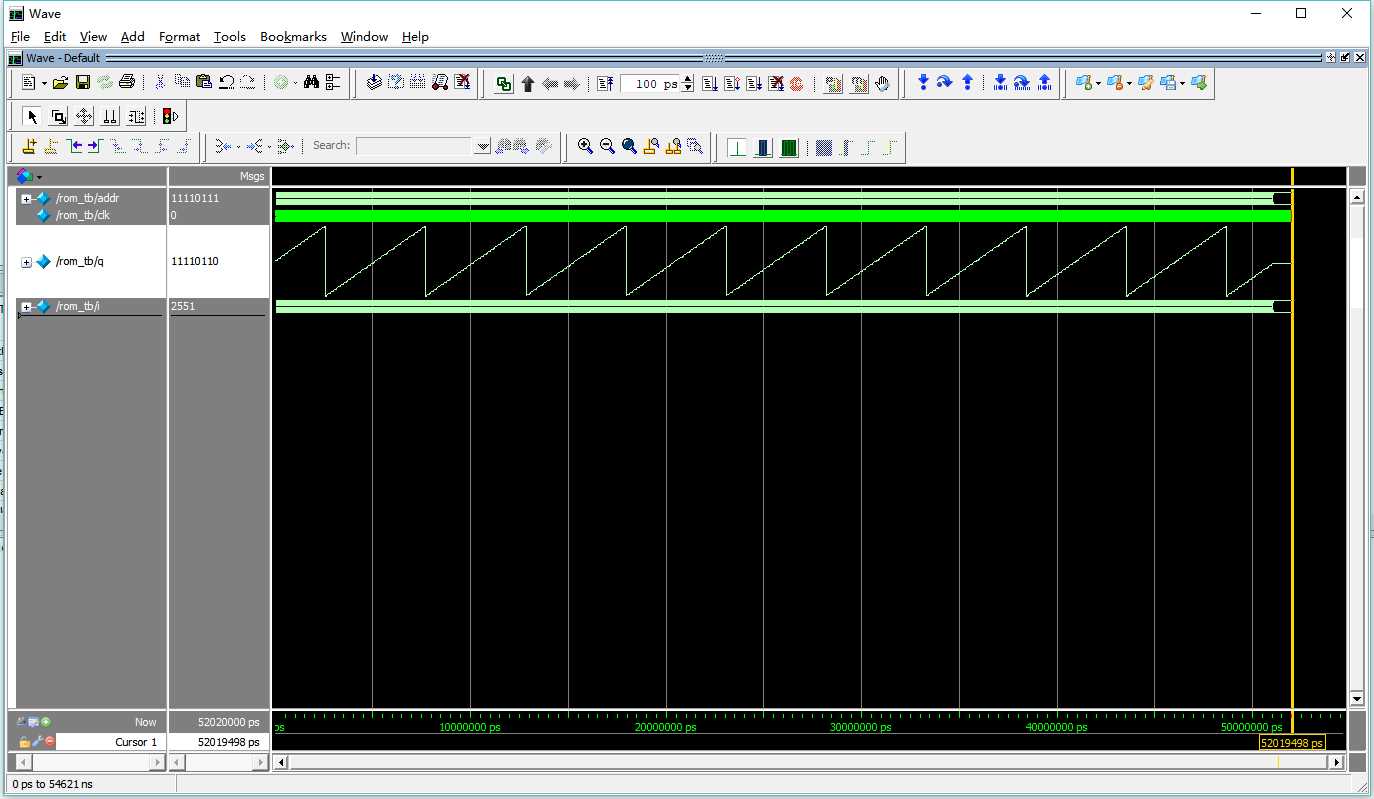Click the Zoom In magnifier icon
The width and height of the screenshot is (1374, 799).
pyautogui.click(x=585, y=146)
